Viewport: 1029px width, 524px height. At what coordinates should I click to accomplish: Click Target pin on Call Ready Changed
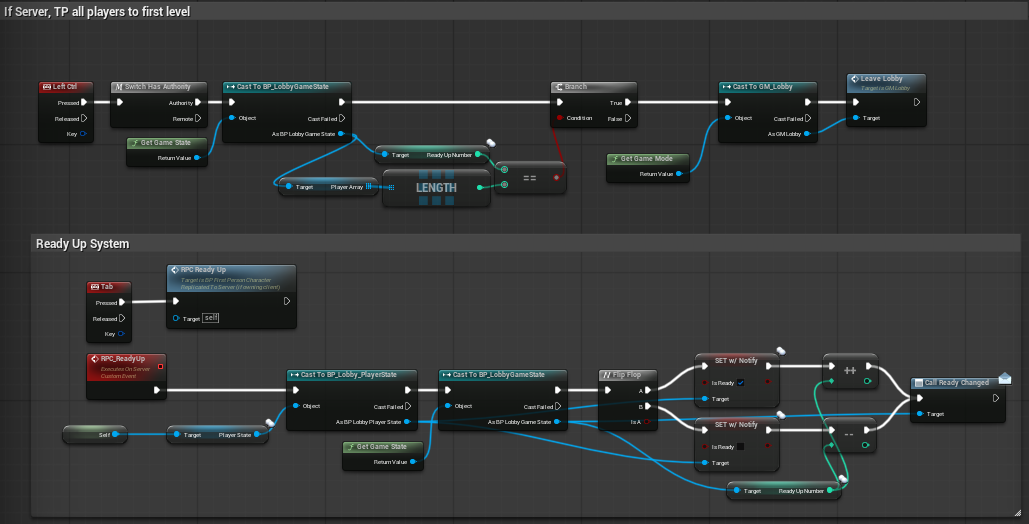(920, 414)
